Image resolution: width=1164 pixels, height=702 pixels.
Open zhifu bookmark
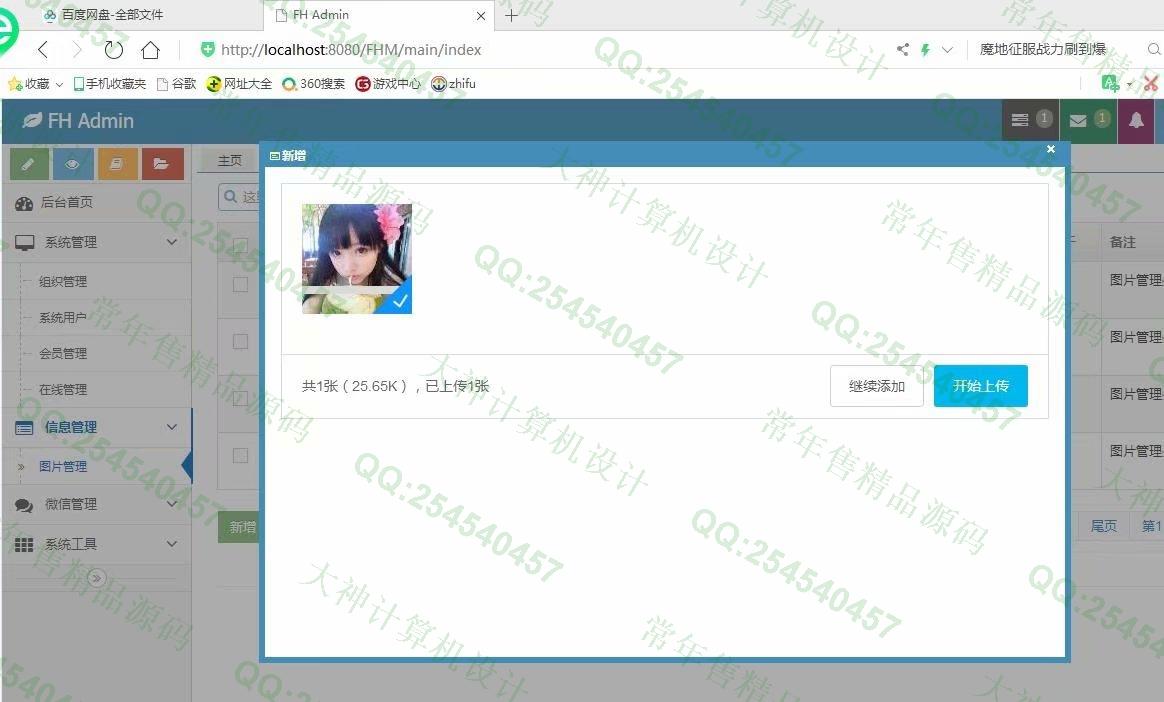pos(454,84)
